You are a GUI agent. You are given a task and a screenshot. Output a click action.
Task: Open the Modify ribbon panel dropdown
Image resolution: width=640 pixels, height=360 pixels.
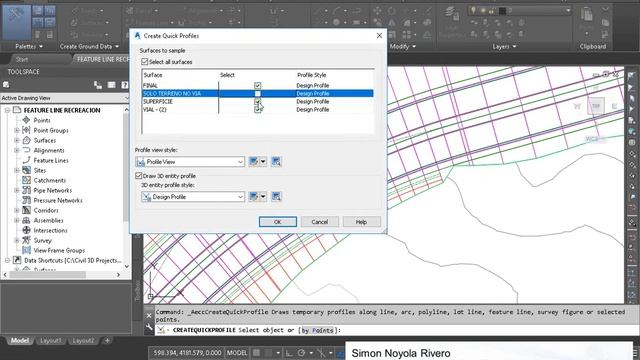[x=403, y=47]
